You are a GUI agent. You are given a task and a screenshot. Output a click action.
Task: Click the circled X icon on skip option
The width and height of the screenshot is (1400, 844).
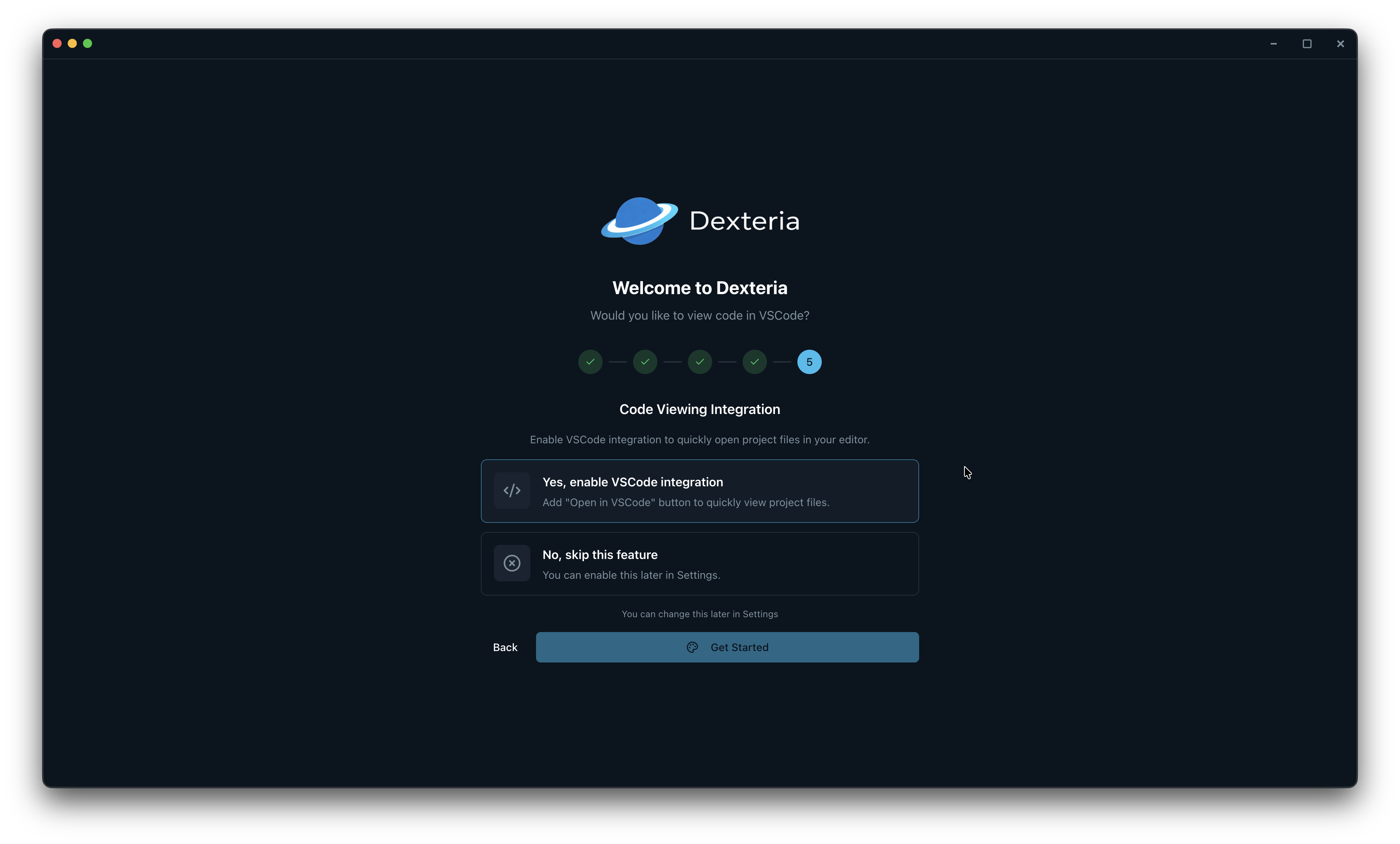(x=511, y=563)
